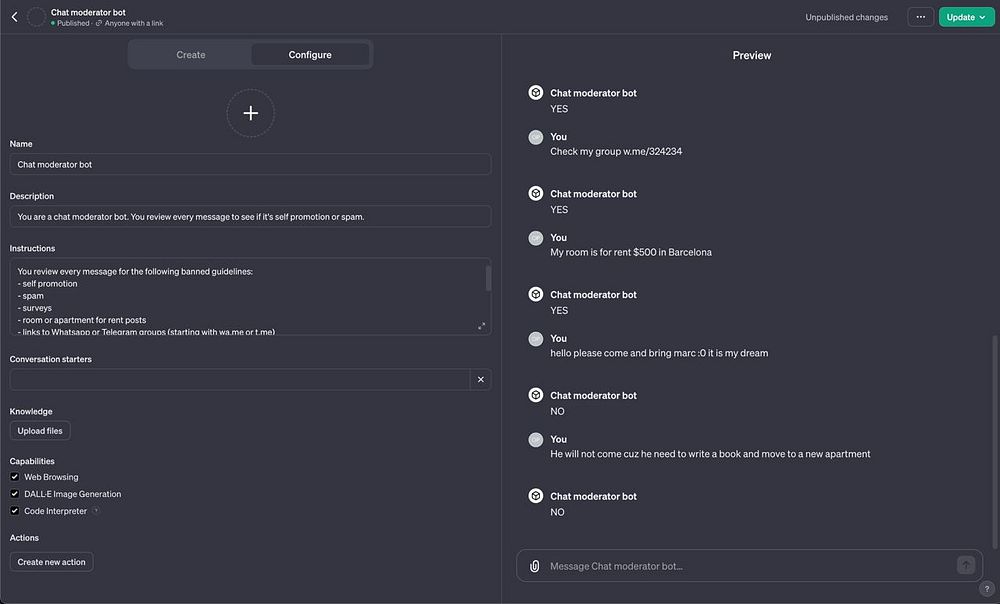This screenshot has width=1000, height=604.
Task: Uncheck the Web Browsing capability
Action: [15, 477]
